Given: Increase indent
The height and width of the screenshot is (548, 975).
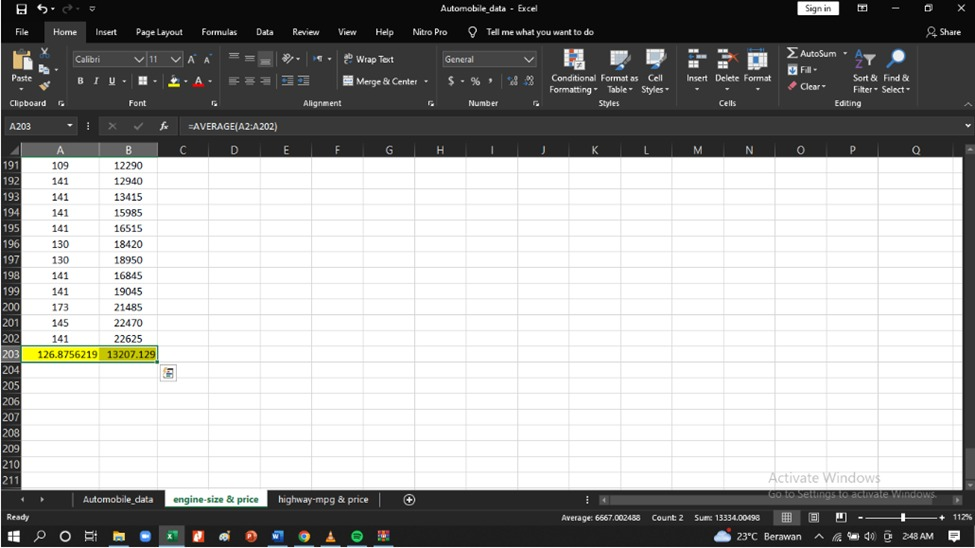Looking at the screenshot, I should [303, 81].
